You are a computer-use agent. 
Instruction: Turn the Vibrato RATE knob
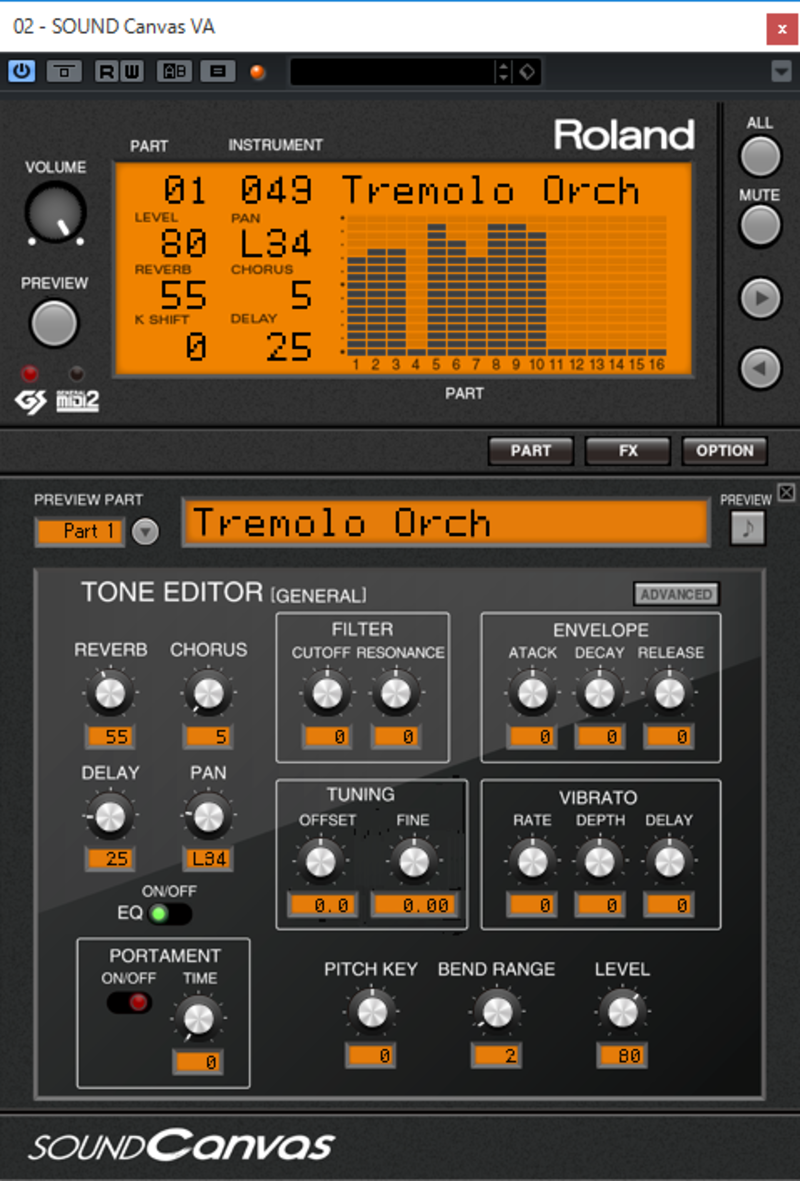tap(532, 862)
